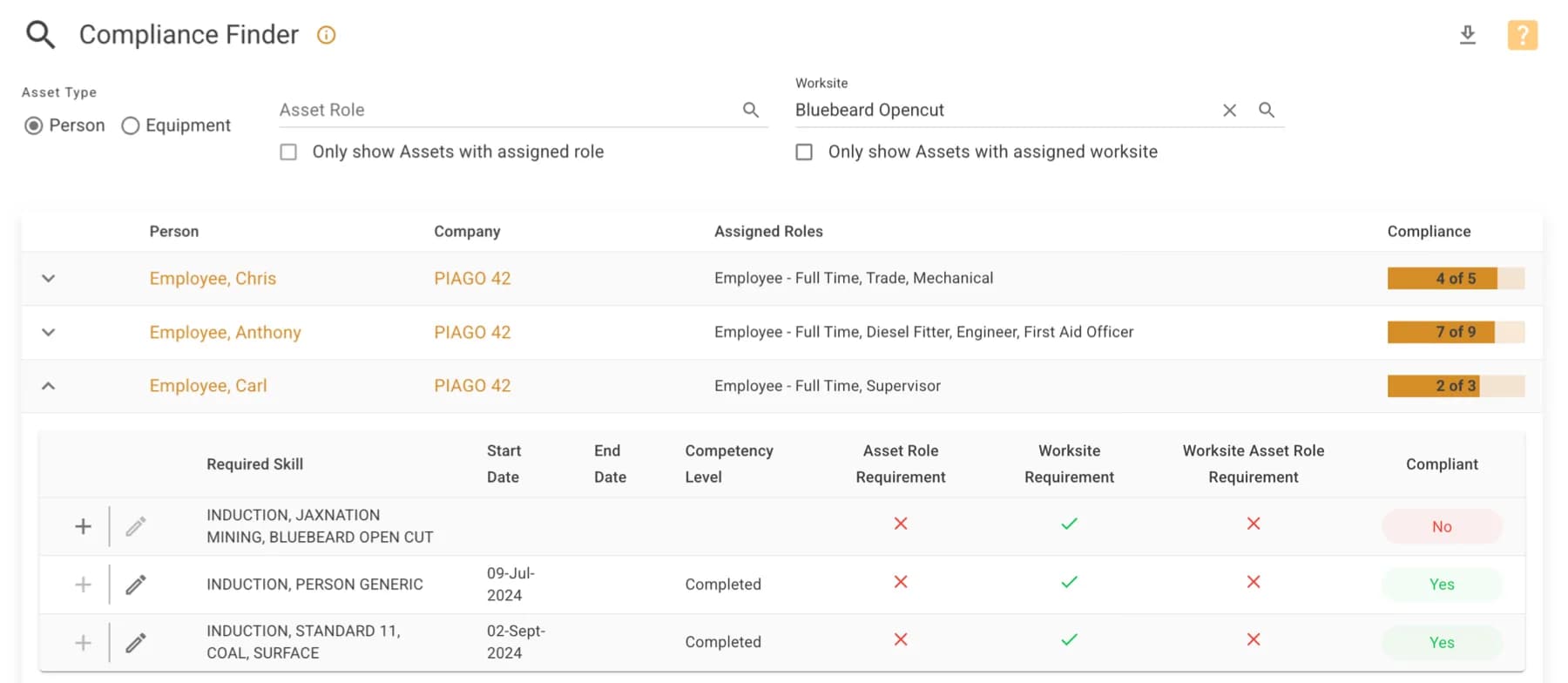The width and height of the screenshot is (1568, 683).
Task: Edit the Jaxnation Mining induction skill
Action: [x=135, y=526]
